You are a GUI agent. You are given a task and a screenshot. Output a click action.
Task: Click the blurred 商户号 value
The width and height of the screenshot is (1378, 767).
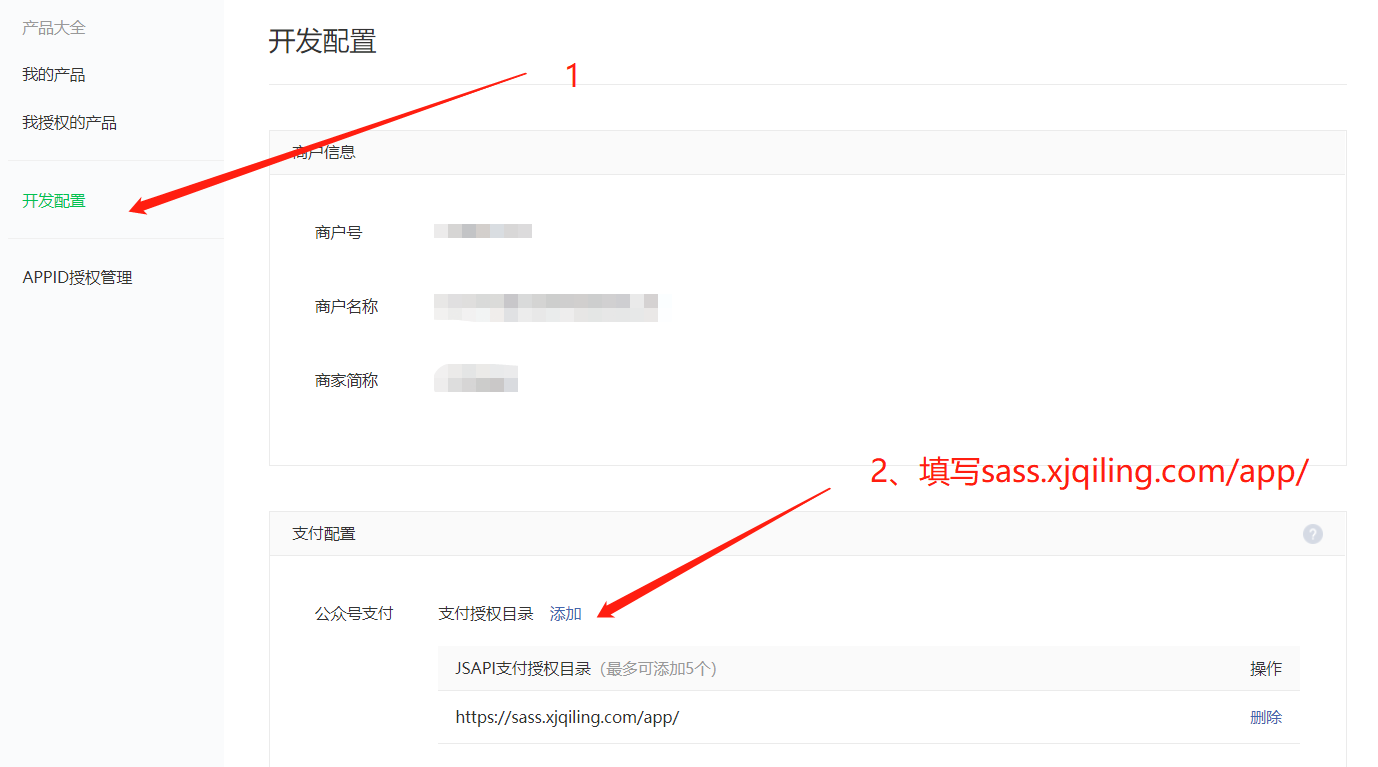pyautogui.click(x=483, y=232)
